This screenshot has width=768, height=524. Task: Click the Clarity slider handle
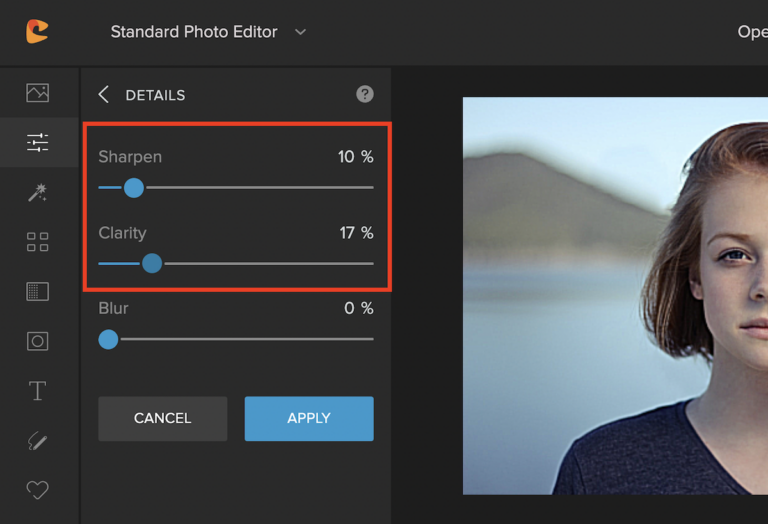[152, 263]
